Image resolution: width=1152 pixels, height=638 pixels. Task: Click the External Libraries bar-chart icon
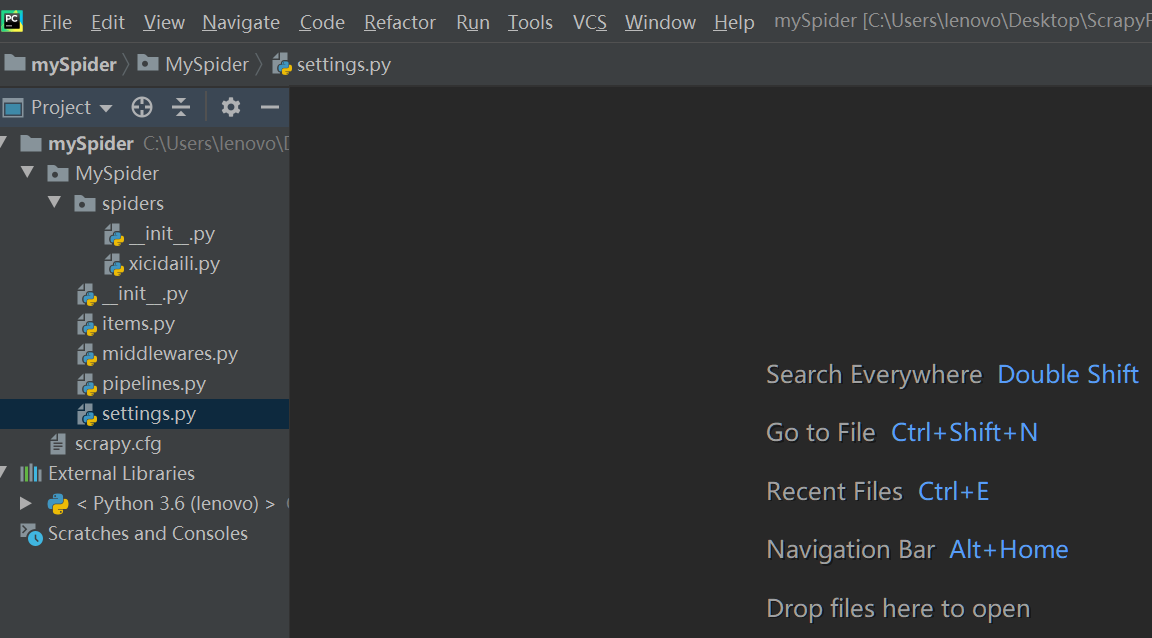[x=30, y=473]
